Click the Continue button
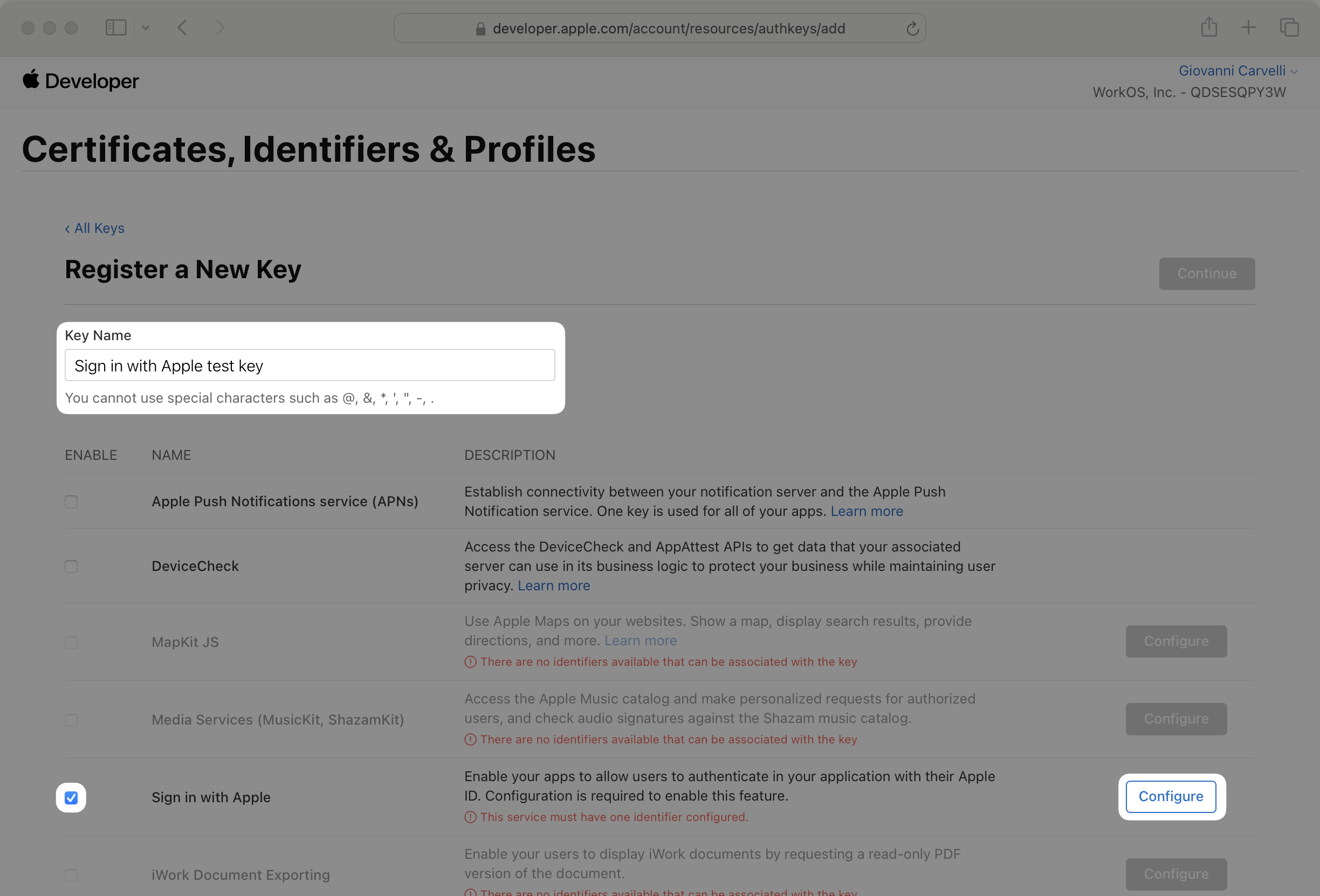Screen dimensions: 1320x896 [1206, 274]
